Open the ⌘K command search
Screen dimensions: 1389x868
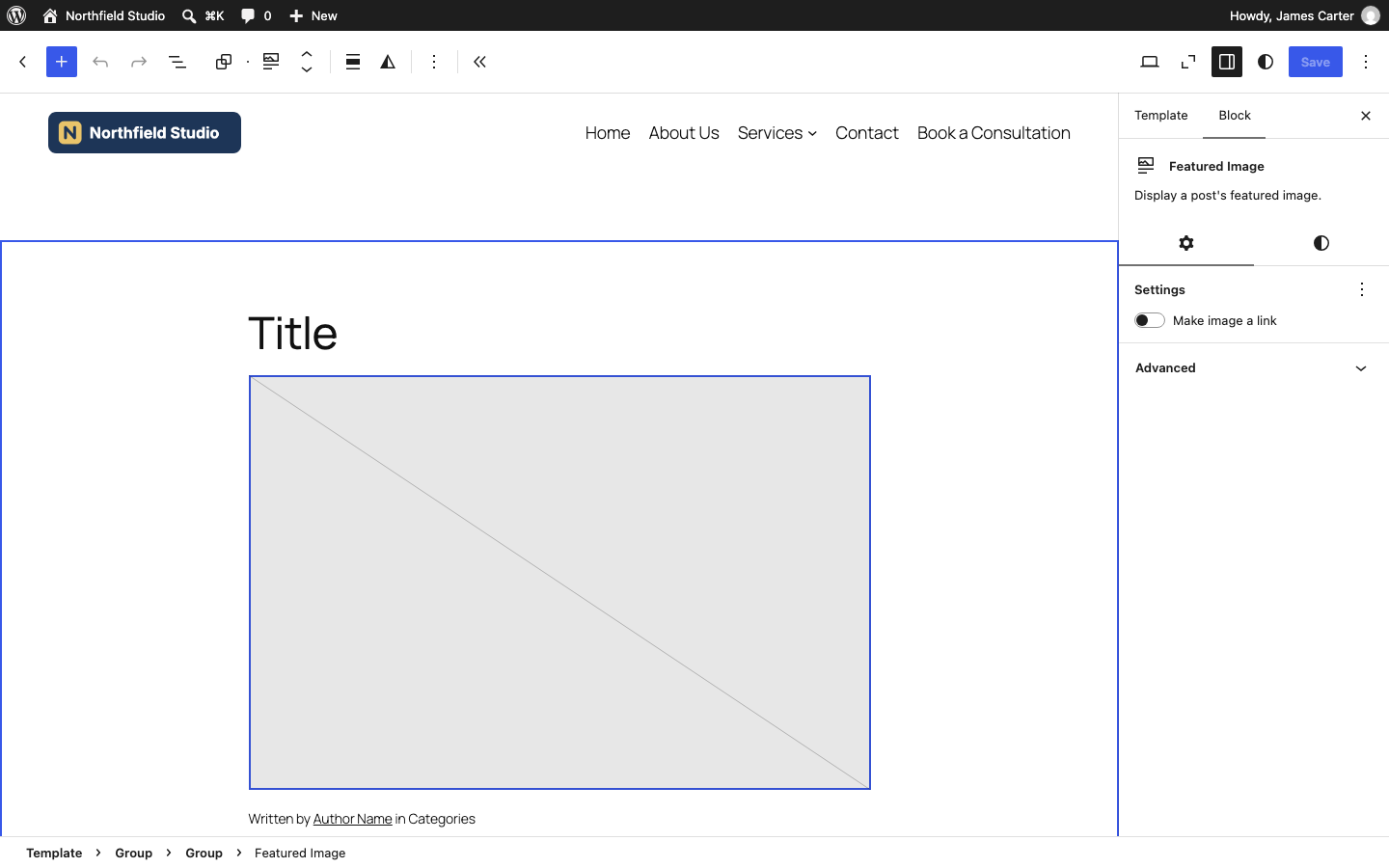pyautogui.click(x=204, y=15)
